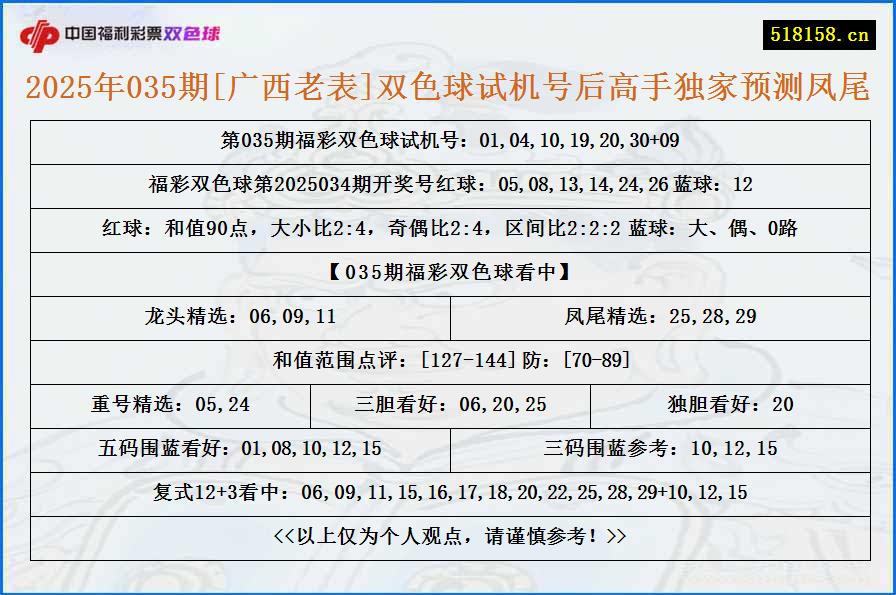Select 龙头精选 numbers 06,09,11
The image size is (896, 595).
tap(238, 318)
